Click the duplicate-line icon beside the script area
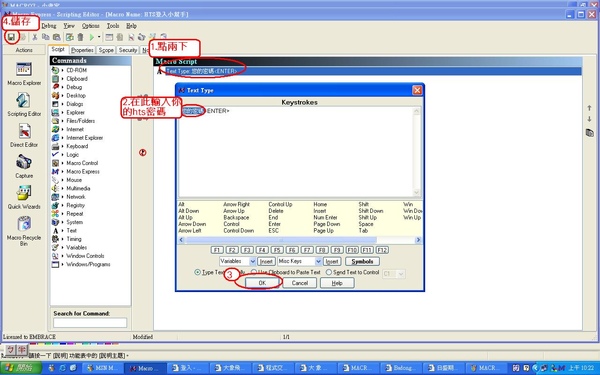This screenshot has height=375, width=600. coord(590,133)
